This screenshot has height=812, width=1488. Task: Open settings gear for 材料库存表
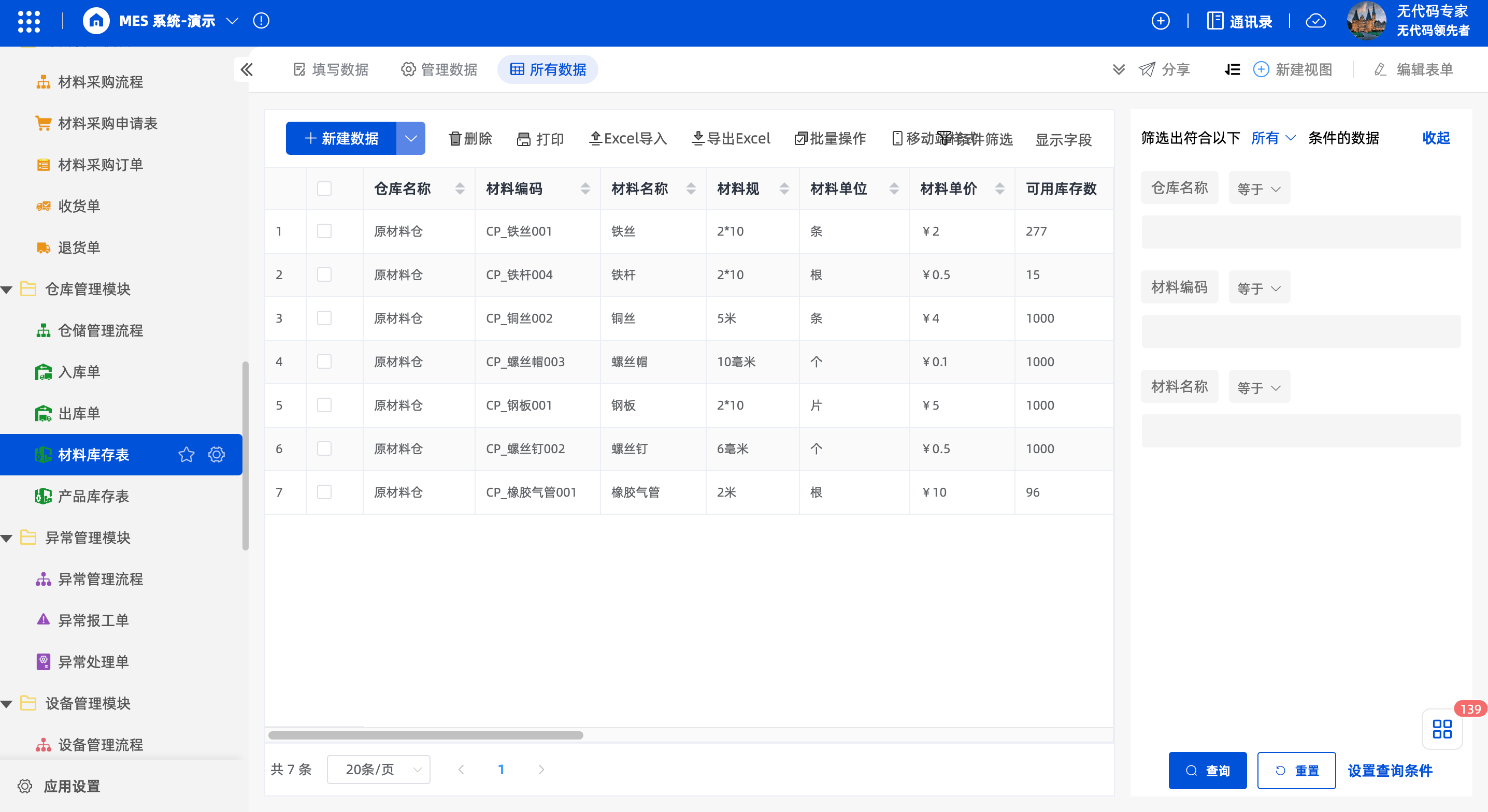[x=217, y=455]
